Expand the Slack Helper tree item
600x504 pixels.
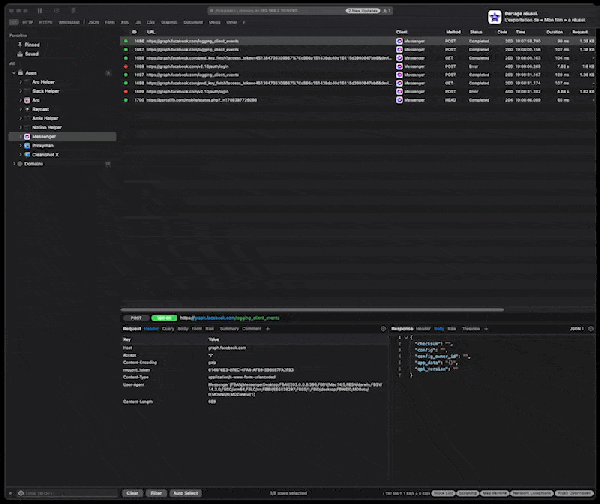21,91
